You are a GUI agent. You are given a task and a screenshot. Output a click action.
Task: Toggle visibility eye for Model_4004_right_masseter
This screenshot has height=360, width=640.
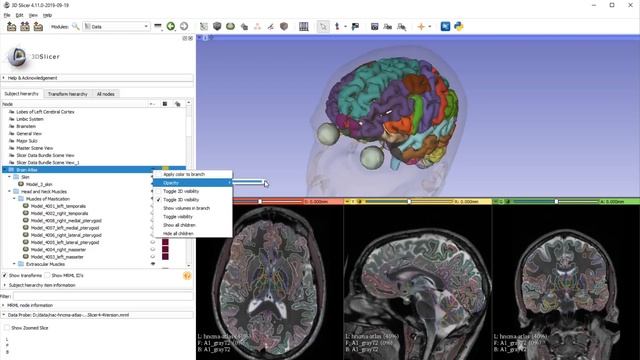tap(153, 249)
